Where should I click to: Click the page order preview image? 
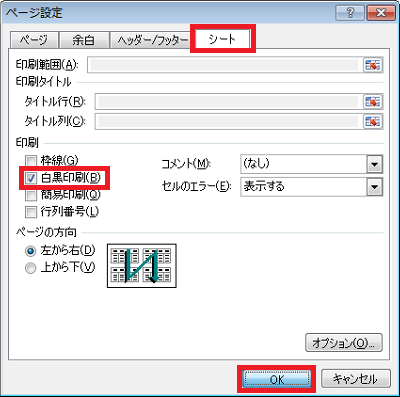tap(142, 266)
